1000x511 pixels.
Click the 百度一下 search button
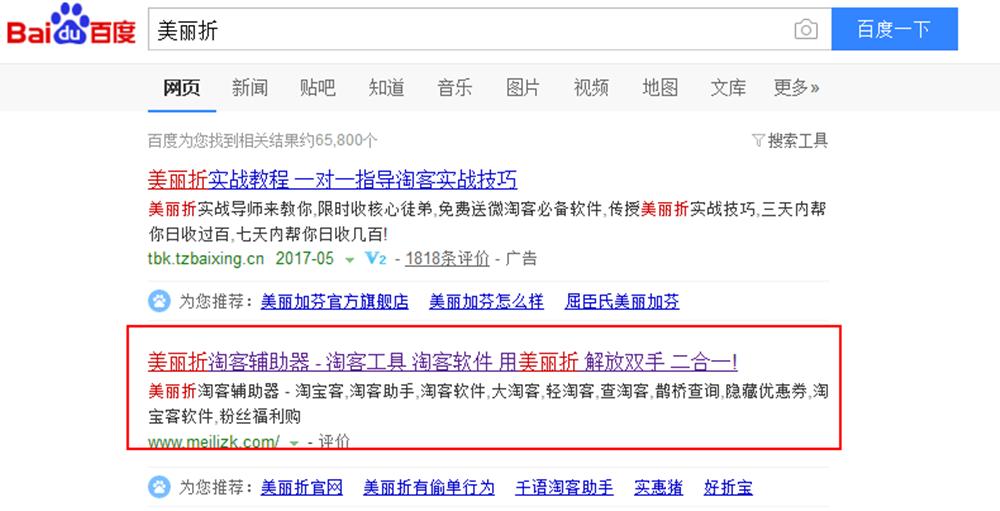[894, 29]
